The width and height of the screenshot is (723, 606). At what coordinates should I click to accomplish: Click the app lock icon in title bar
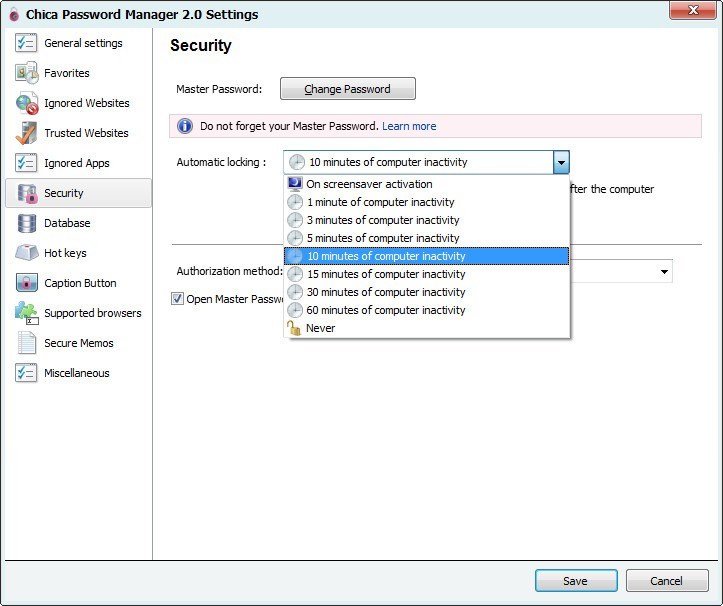[14, 14]
